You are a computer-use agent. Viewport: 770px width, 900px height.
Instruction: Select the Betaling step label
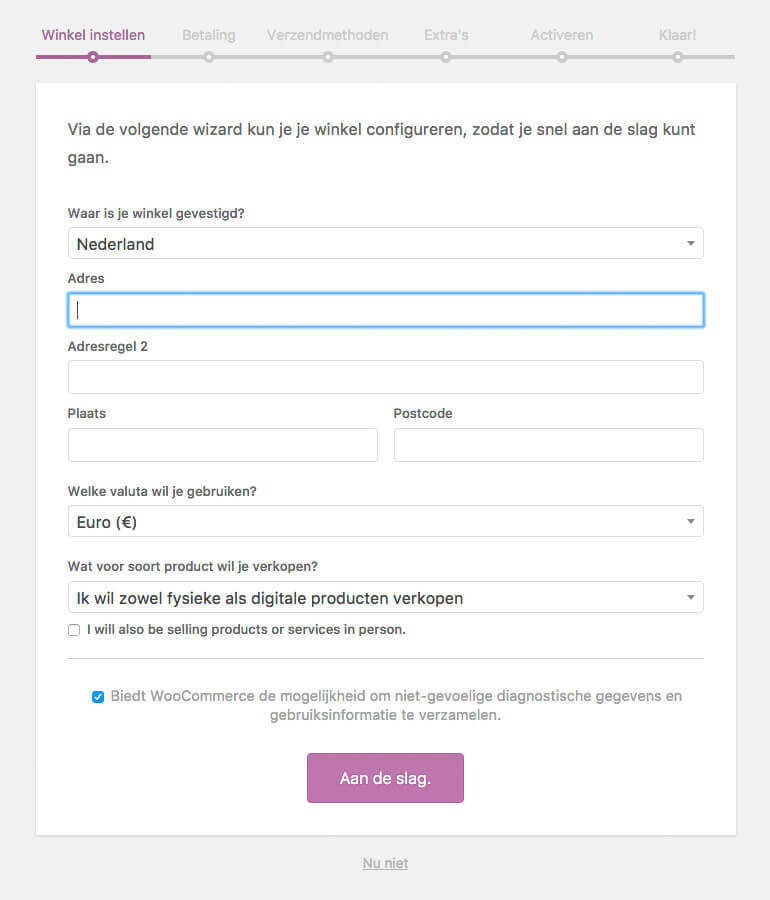pyautogui.click(x=209, y=34)
